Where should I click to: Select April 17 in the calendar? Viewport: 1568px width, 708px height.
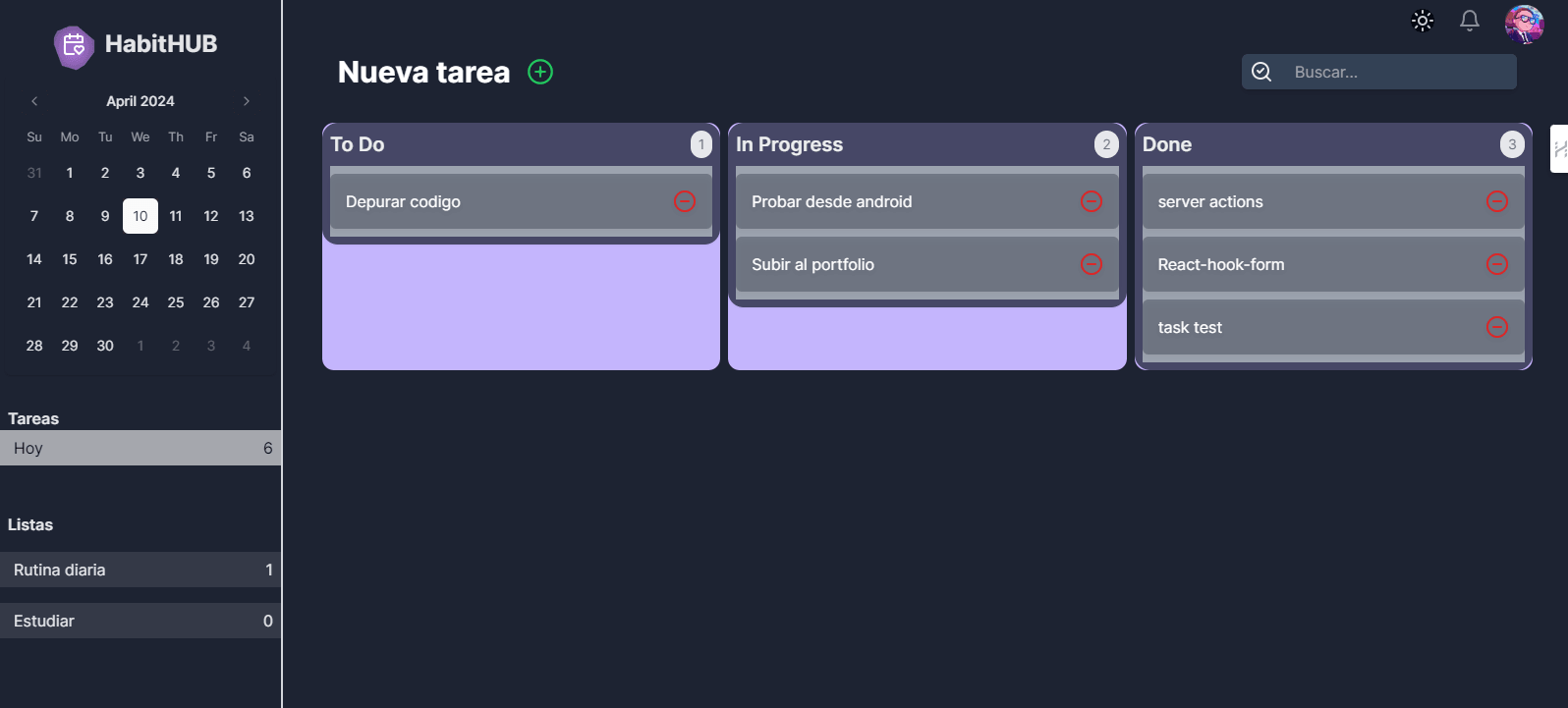(x=140, y=259)
